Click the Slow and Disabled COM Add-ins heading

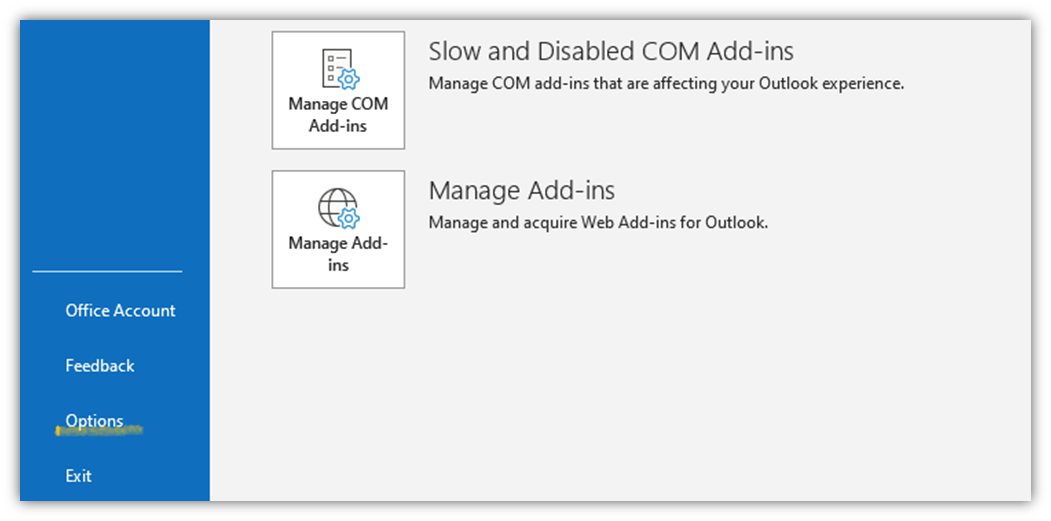[x=611, y=52]
